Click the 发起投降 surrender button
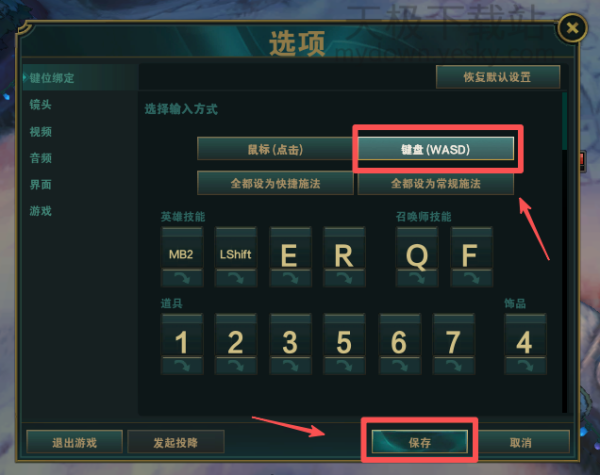The width and height of the screenshot is (600, 475). pos(176,442)
